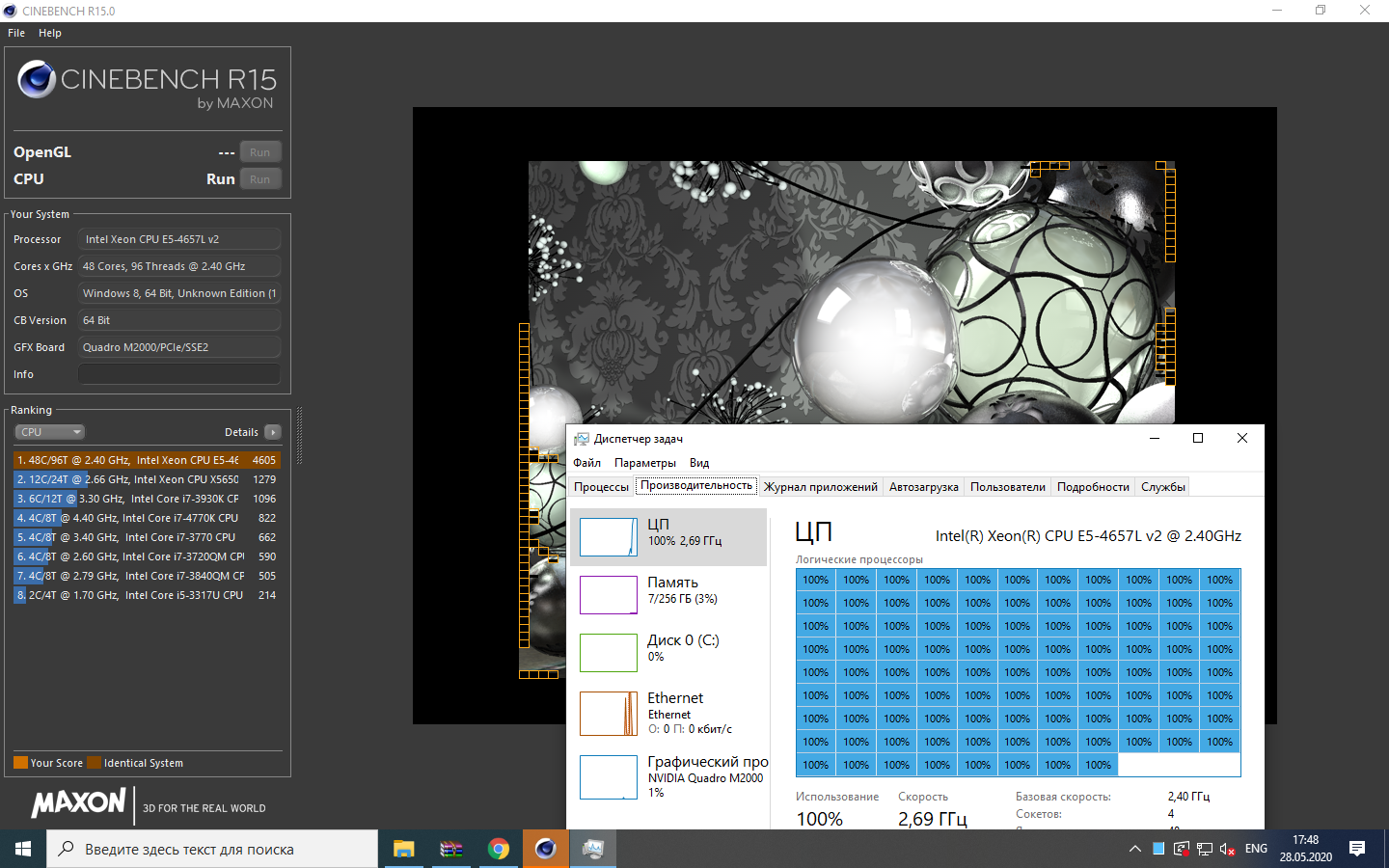This screenshot has width=1389, height=868.
Task: Select ranking row Core i7-3720QM
Action: click(x=147, y=556)
